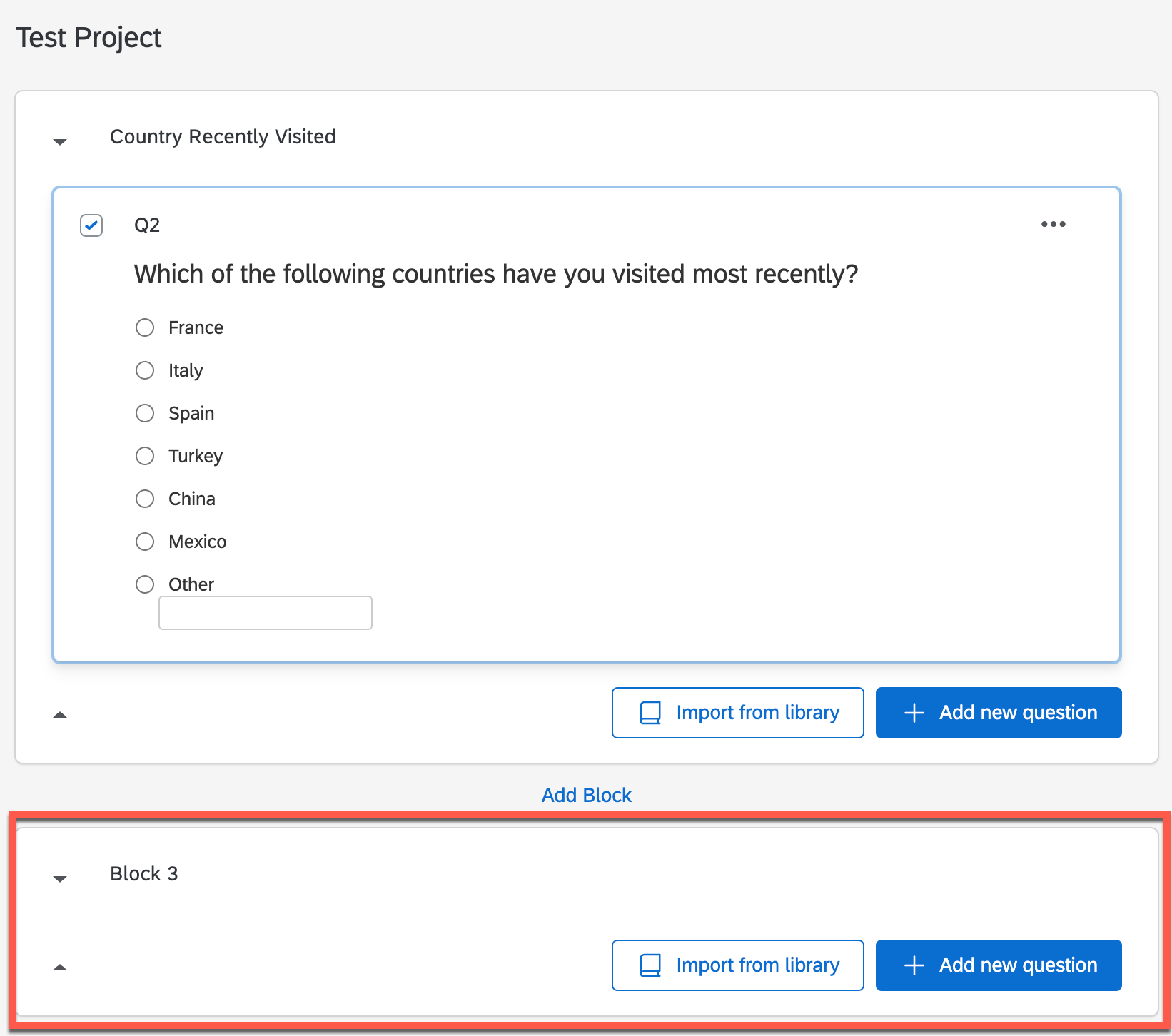1172x1036 pixels.
Task: Select Turkey as answer choice
Action: click(145, 456)
